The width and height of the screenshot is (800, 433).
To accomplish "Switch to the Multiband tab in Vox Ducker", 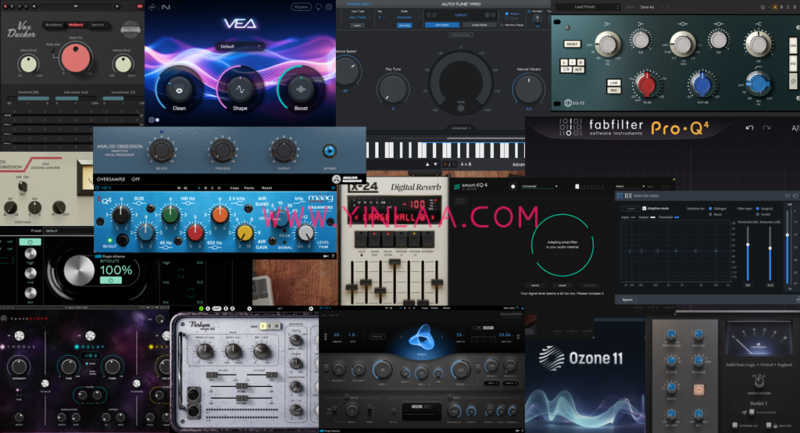I will point(74,23).
